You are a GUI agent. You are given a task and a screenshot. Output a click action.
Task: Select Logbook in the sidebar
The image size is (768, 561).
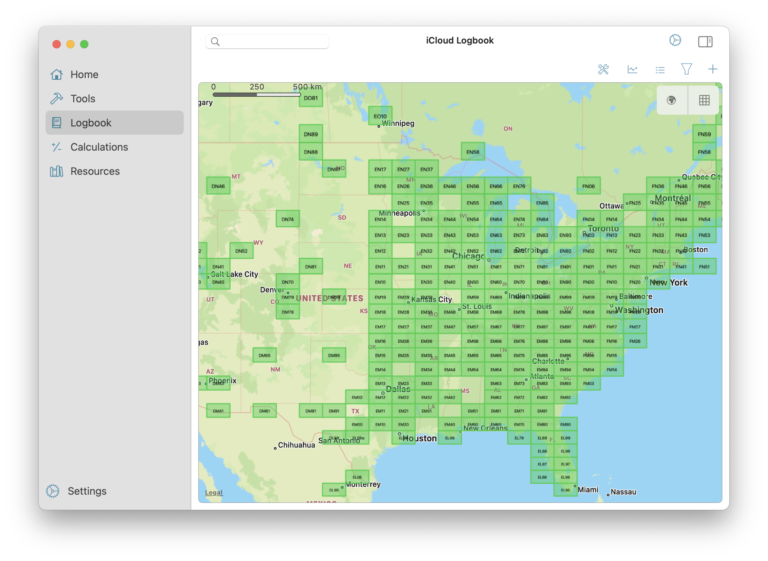[x=90, y=123]
